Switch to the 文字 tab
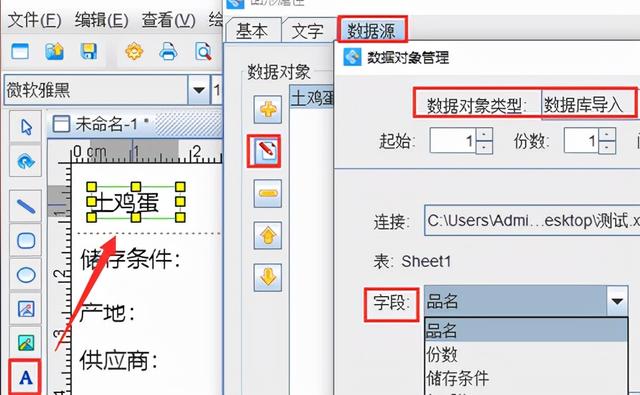The image size is (640, 395). coord(308,31)
